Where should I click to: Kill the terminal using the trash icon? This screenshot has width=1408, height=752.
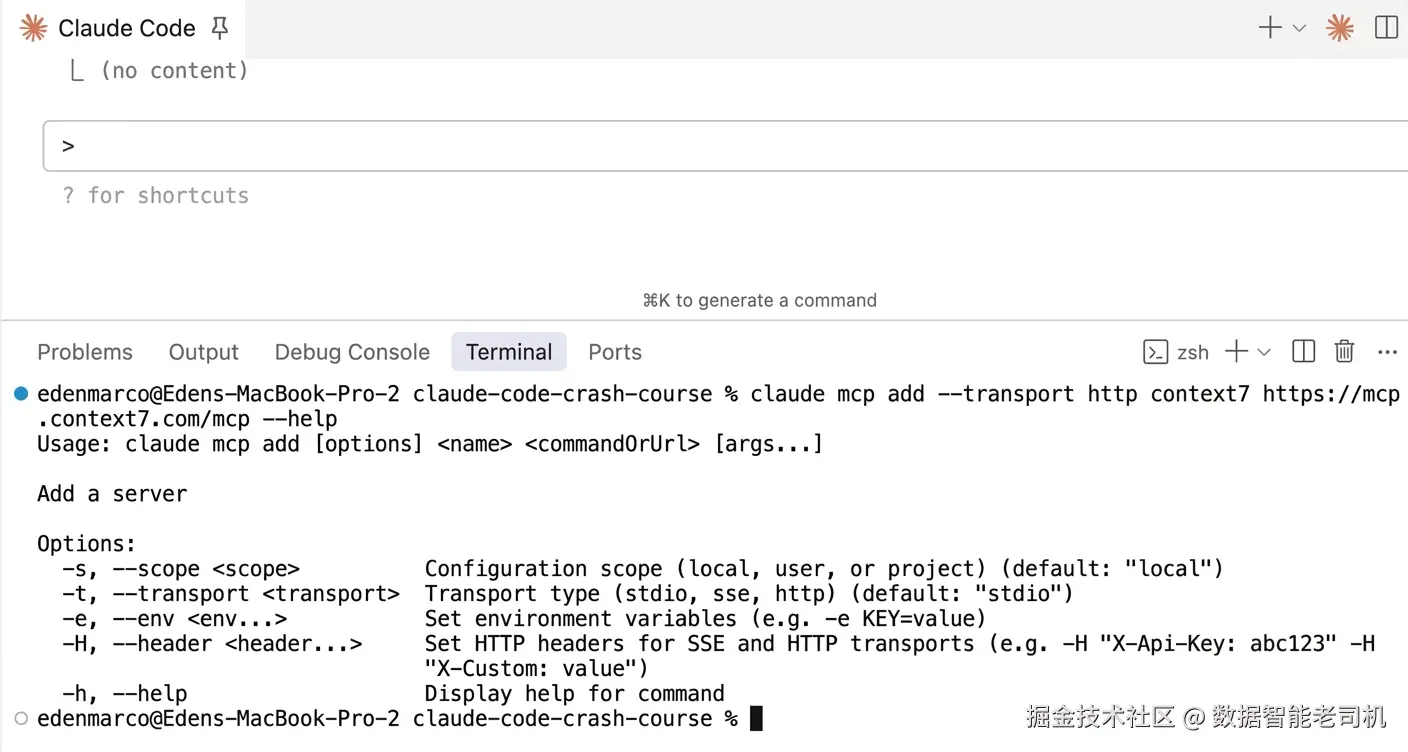[1345, 352]
